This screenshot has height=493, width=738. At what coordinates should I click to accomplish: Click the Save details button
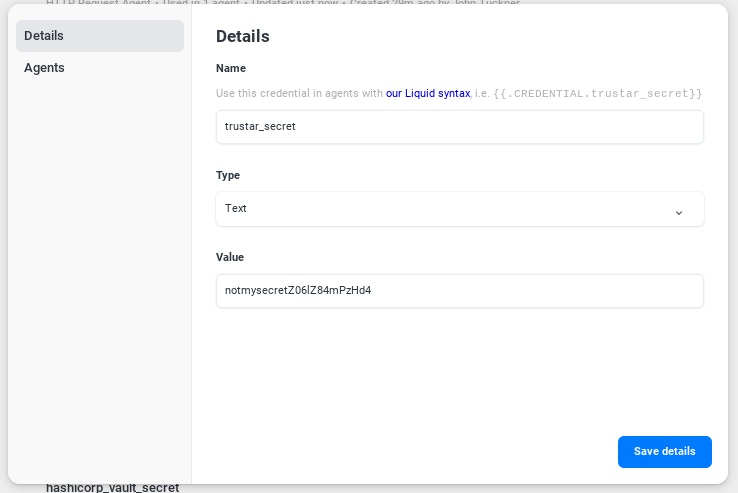pos(664,452)
